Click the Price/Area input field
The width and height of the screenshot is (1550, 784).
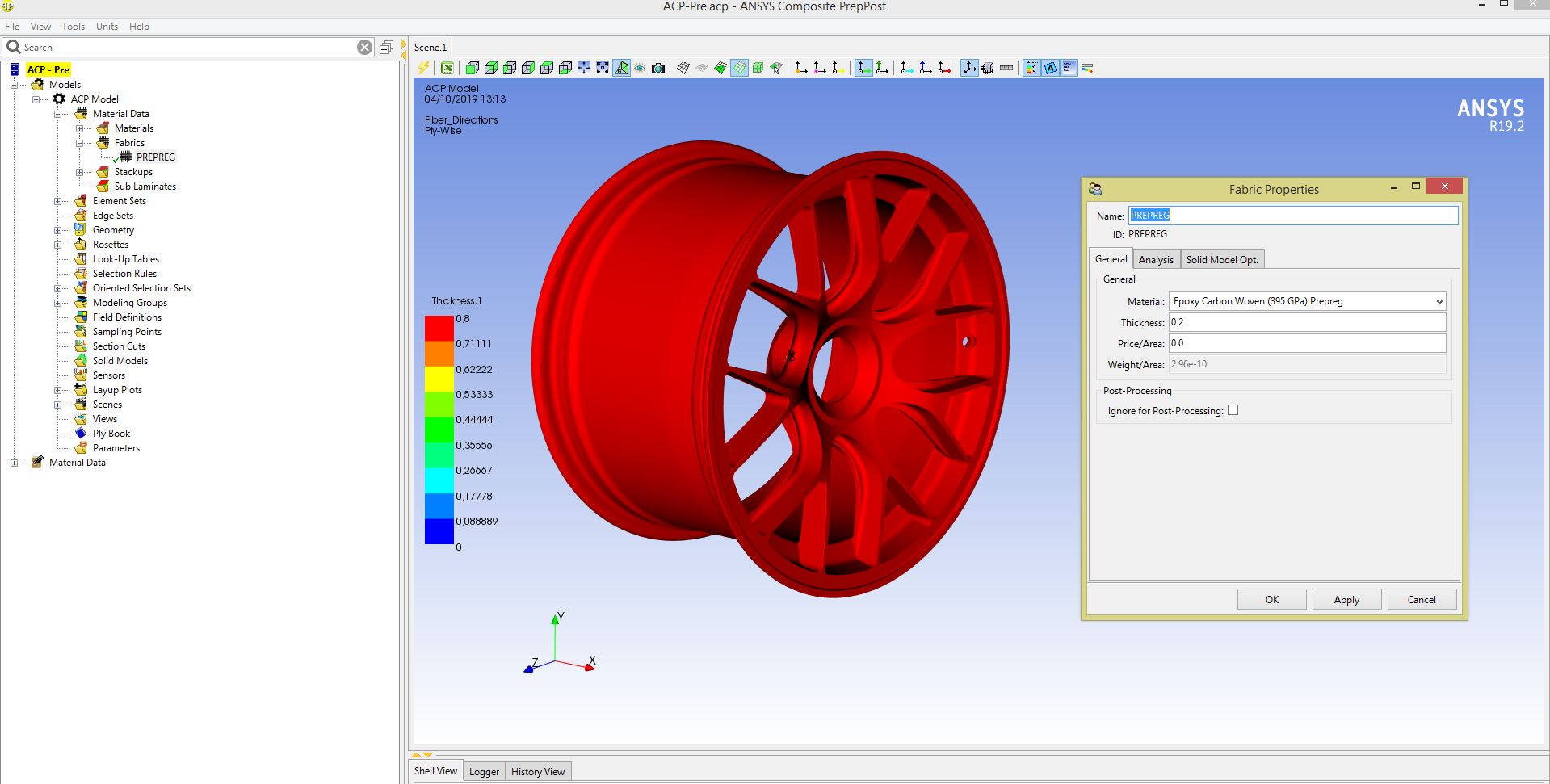coord(1307,343)
